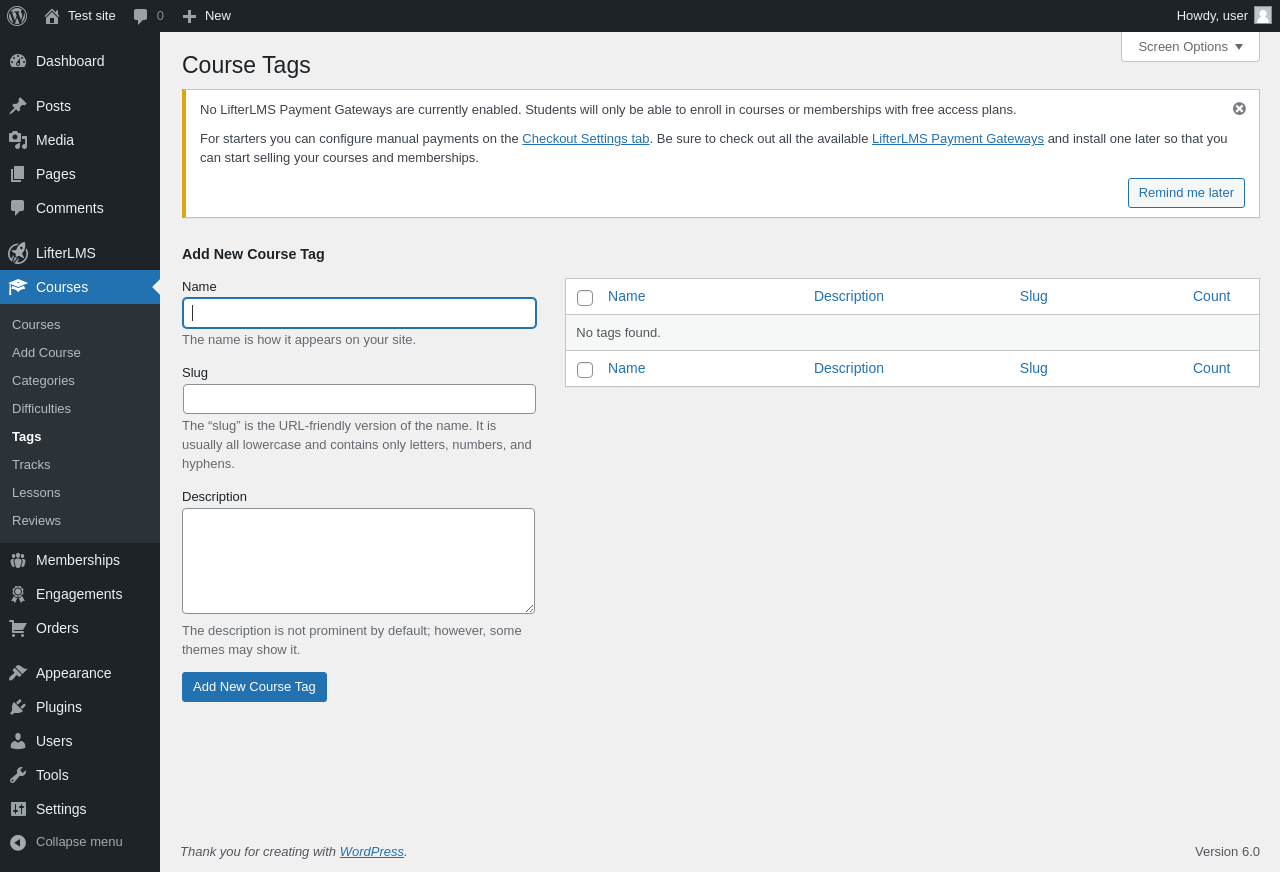This screenshot has height=872, width=1280.
Task: Open the Checkout Settings tab link
Action: 585,139
